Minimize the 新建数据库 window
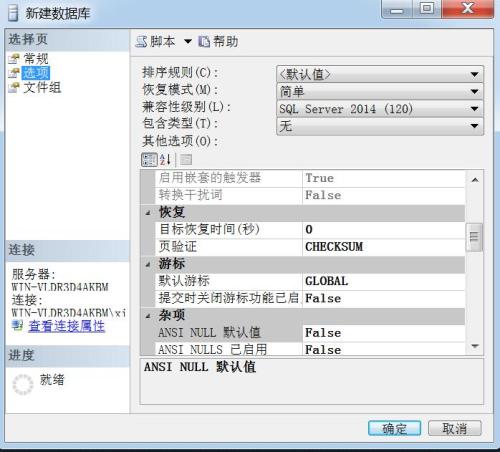The width and height of the screenshot is (500, 452). (x=397, y=9)
